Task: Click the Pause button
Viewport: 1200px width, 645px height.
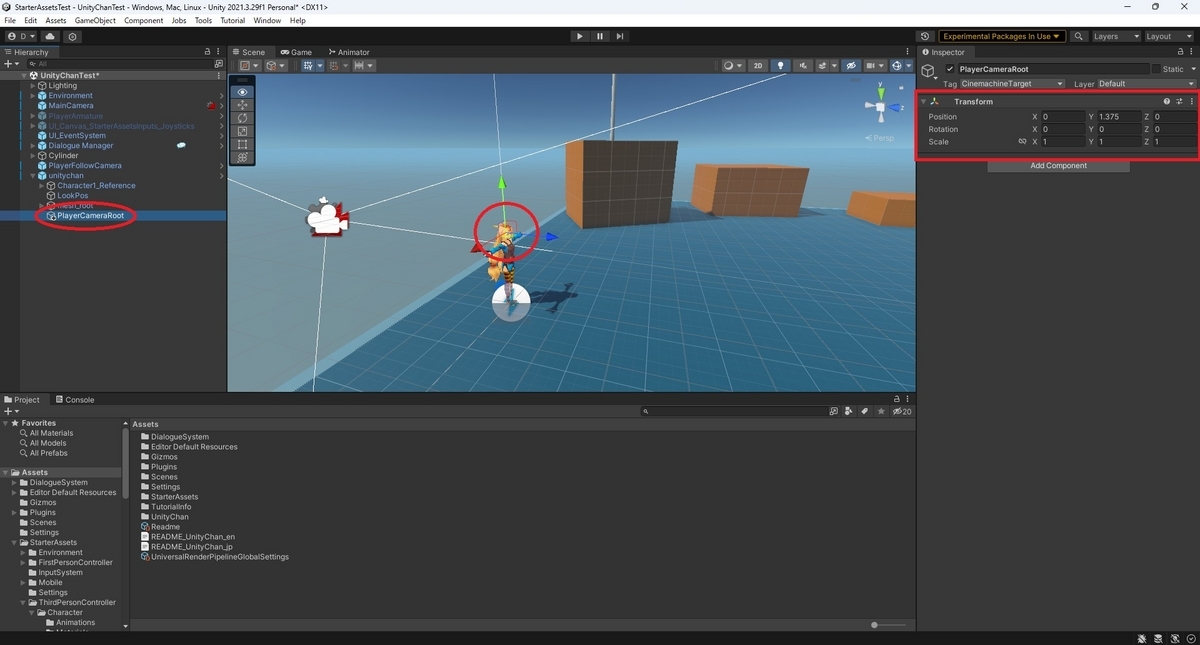Action: 600,36
